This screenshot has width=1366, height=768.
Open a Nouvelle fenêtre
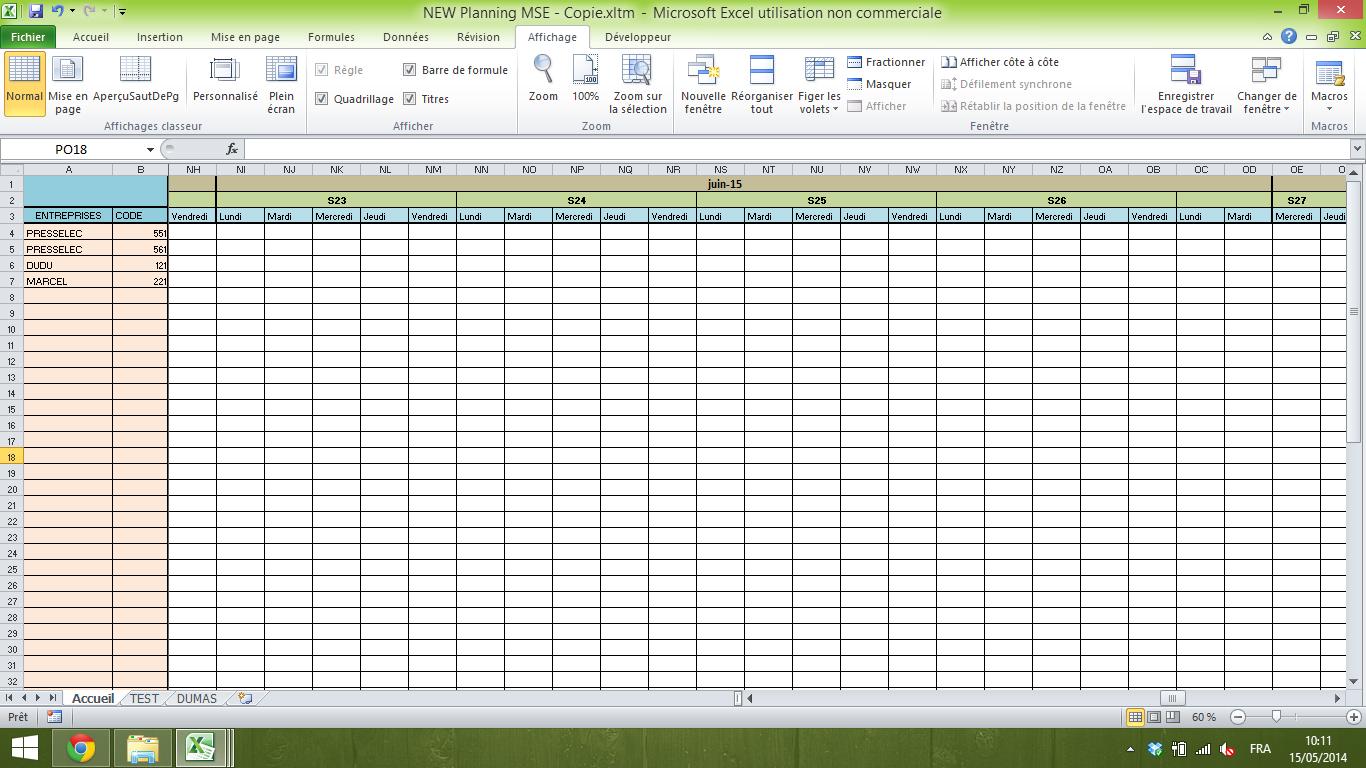[701, 85]
